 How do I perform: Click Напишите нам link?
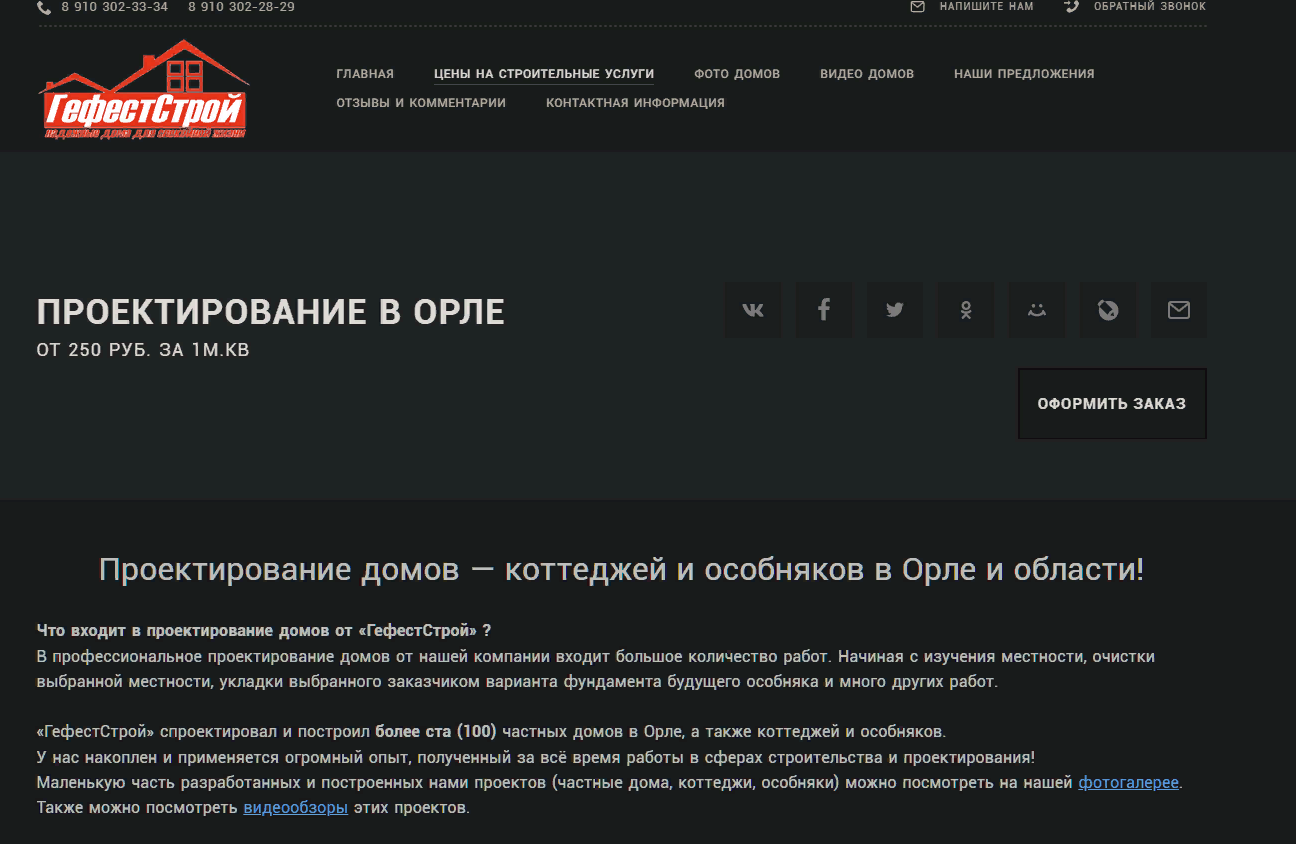click(985, 7)
